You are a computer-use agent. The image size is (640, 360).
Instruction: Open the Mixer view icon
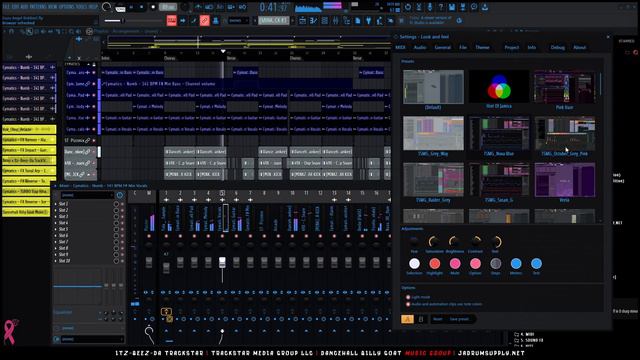336,20
